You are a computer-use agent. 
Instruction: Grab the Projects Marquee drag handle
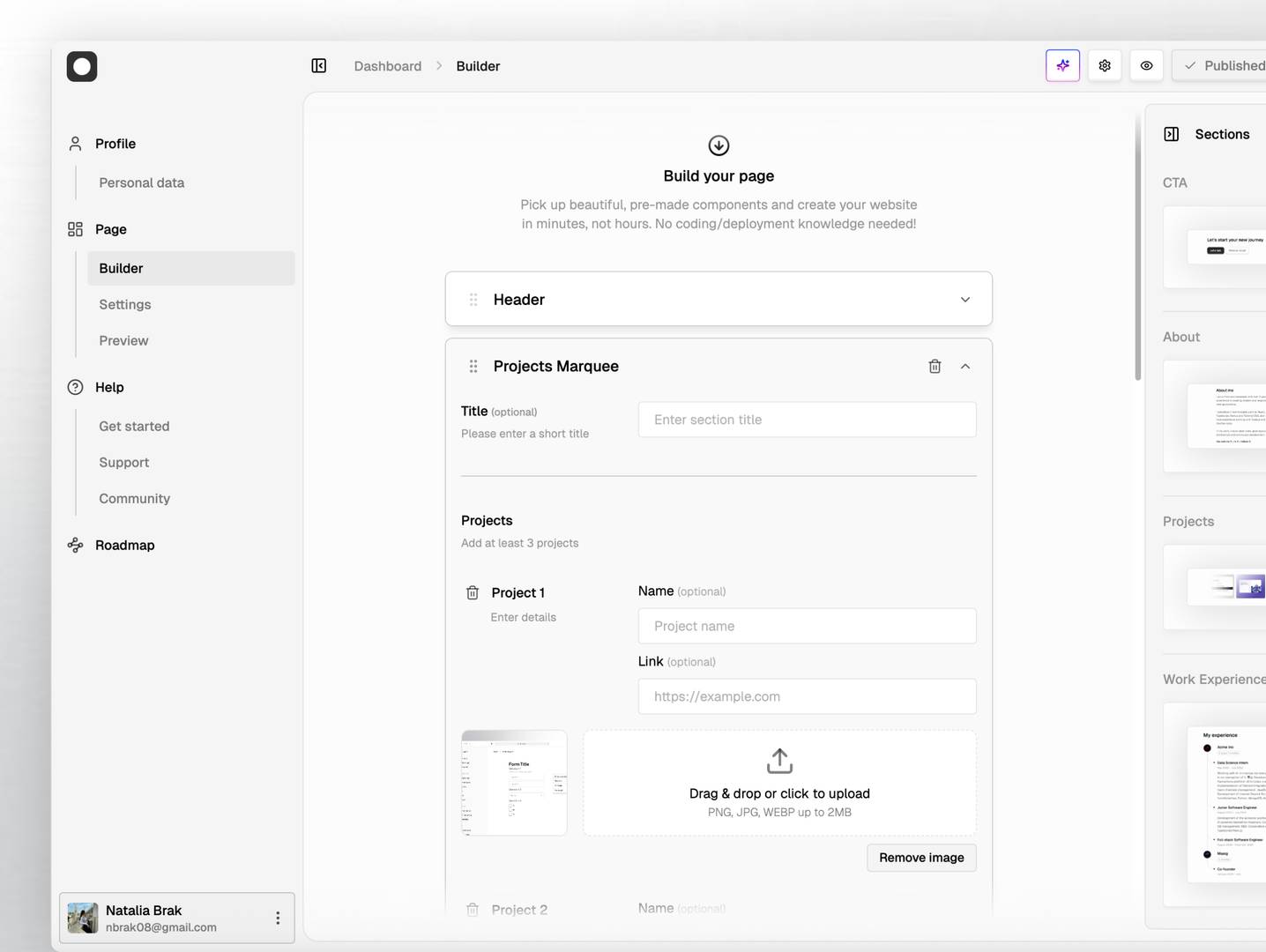(x=473, y=366)
